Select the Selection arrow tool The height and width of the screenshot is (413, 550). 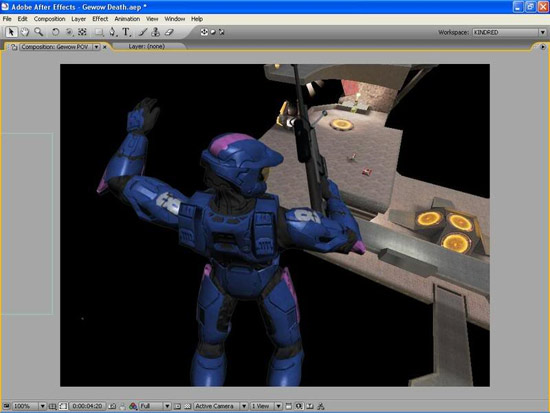pyautogui.click(x=11, y=32)
